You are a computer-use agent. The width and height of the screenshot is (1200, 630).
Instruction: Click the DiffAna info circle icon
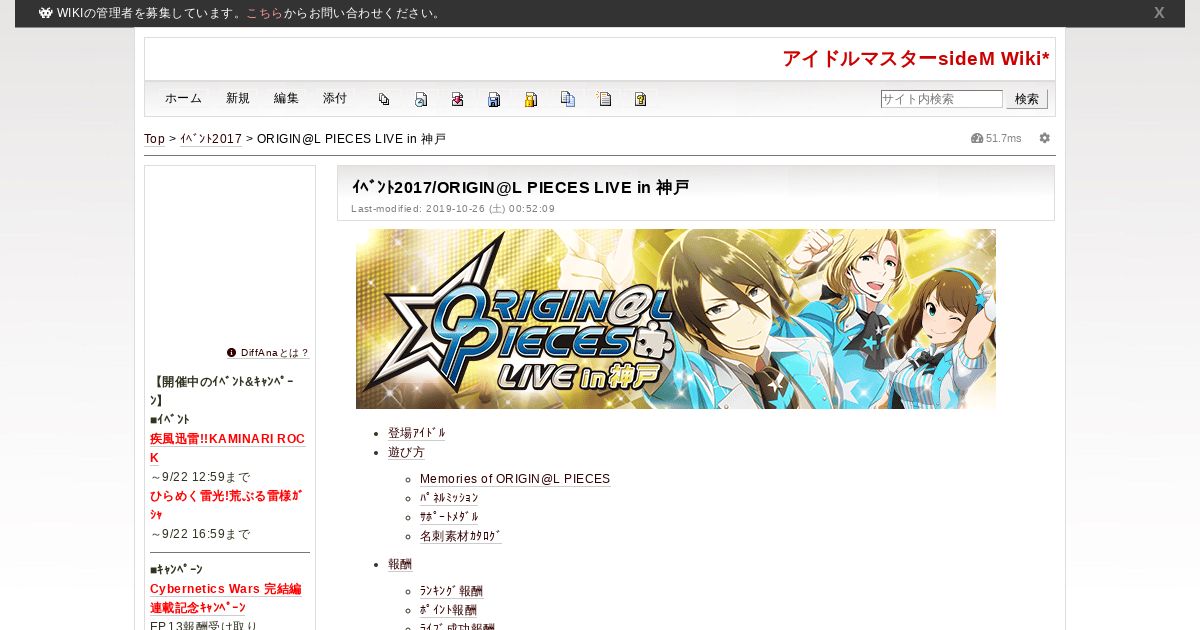pos(232,353)
